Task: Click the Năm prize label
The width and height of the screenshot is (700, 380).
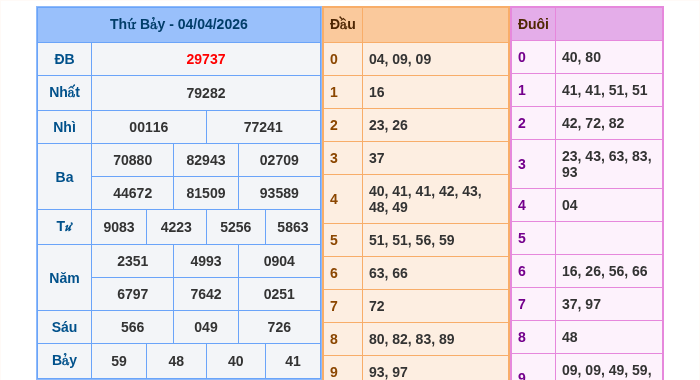Action: (64, 278)
